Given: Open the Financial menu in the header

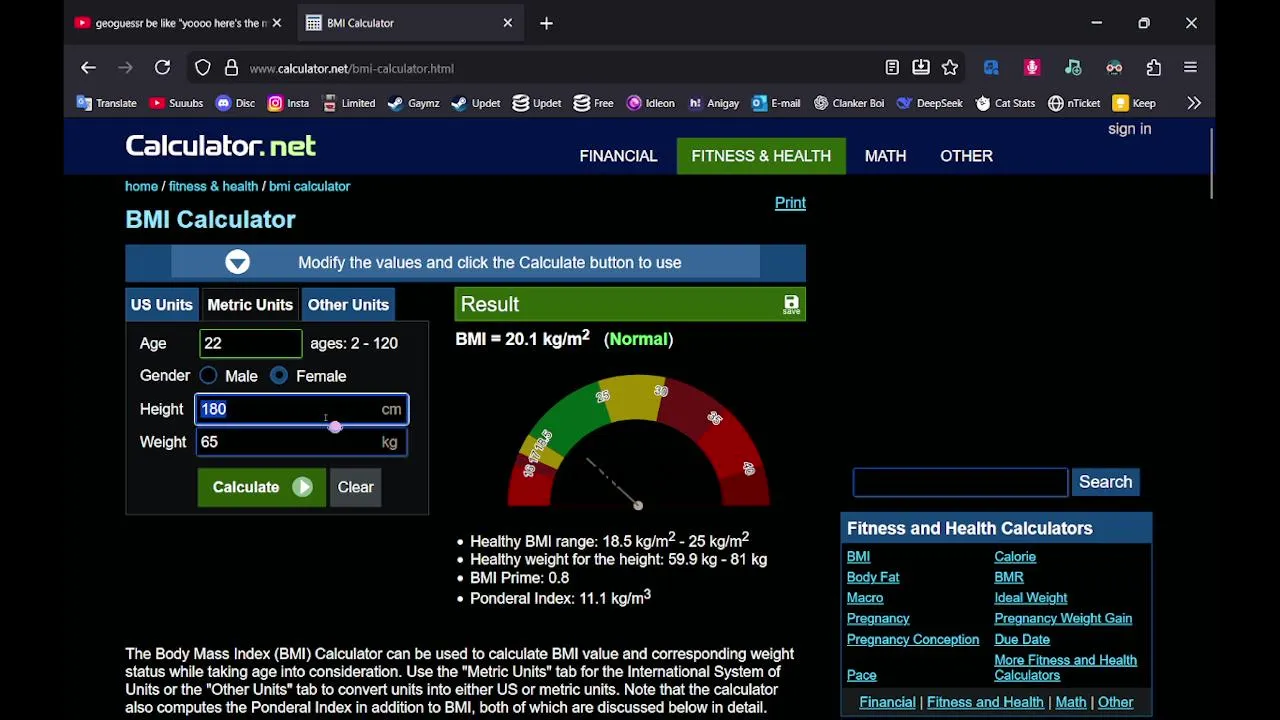Looking at the screenshot, I should 618,156.
